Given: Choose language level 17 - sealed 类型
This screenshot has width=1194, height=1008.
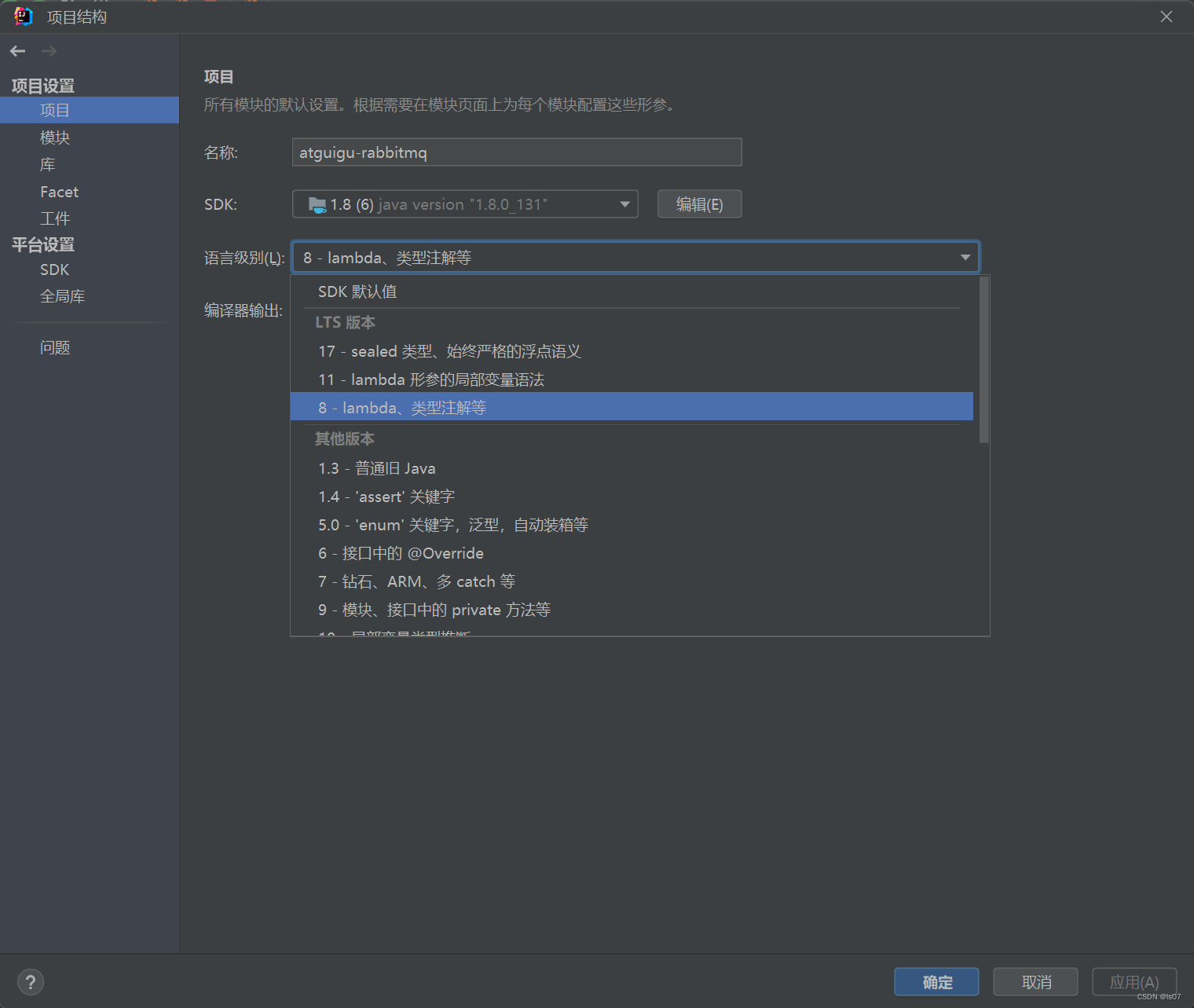Looking at the screenshot, I should pos(632,351).
